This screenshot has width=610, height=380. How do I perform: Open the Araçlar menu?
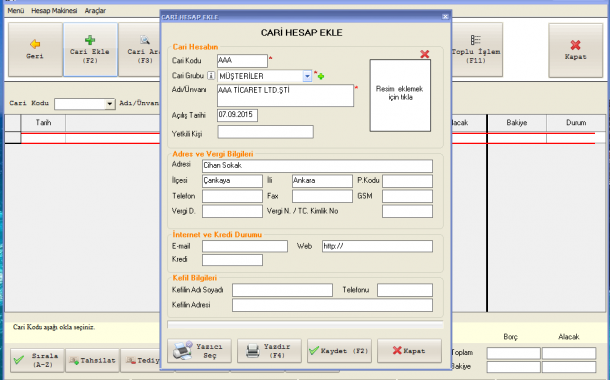(95, 11)
